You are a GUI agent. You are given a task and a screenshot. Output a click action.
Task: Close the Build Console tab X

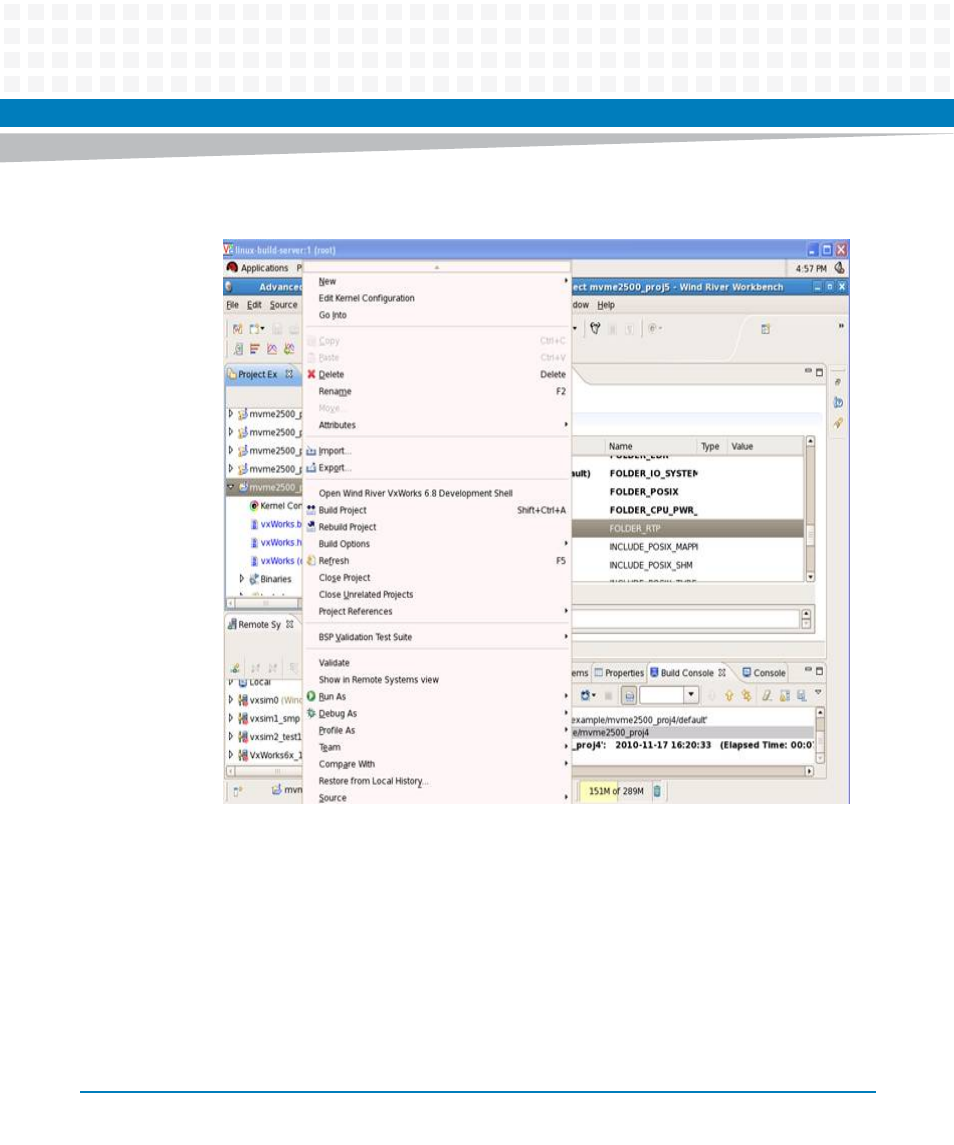click(722, 673)
